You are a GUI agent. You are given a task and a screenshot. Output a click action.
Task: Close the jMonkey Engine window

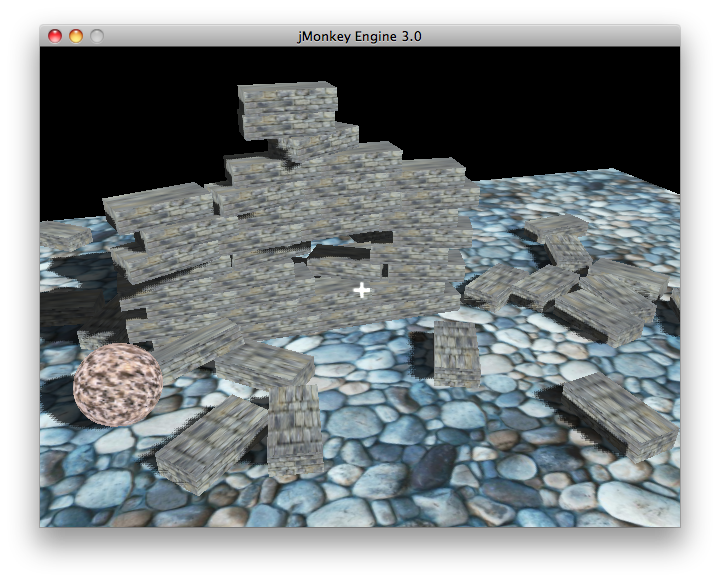(54, 36)
